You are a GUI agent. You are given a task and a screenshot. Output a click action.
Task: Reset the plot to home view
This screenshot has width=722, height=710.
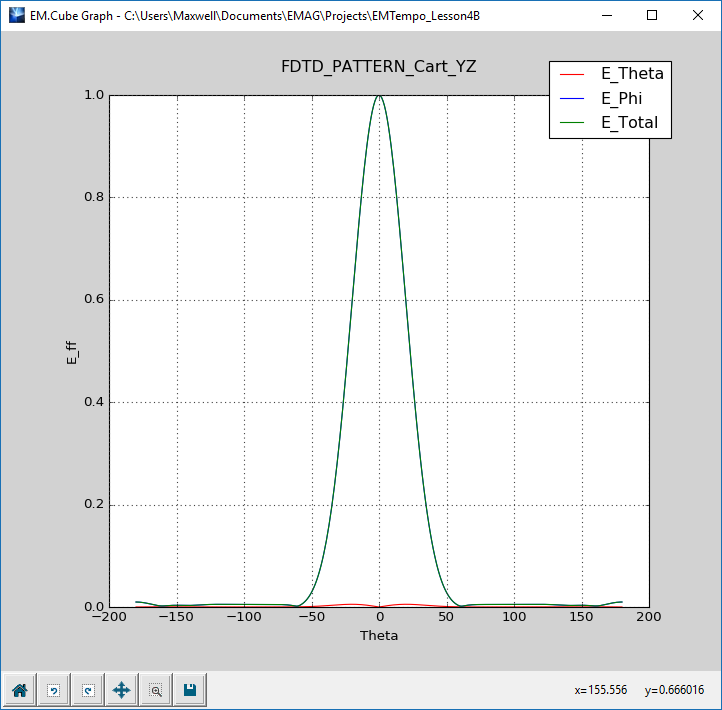click(19, 689)
